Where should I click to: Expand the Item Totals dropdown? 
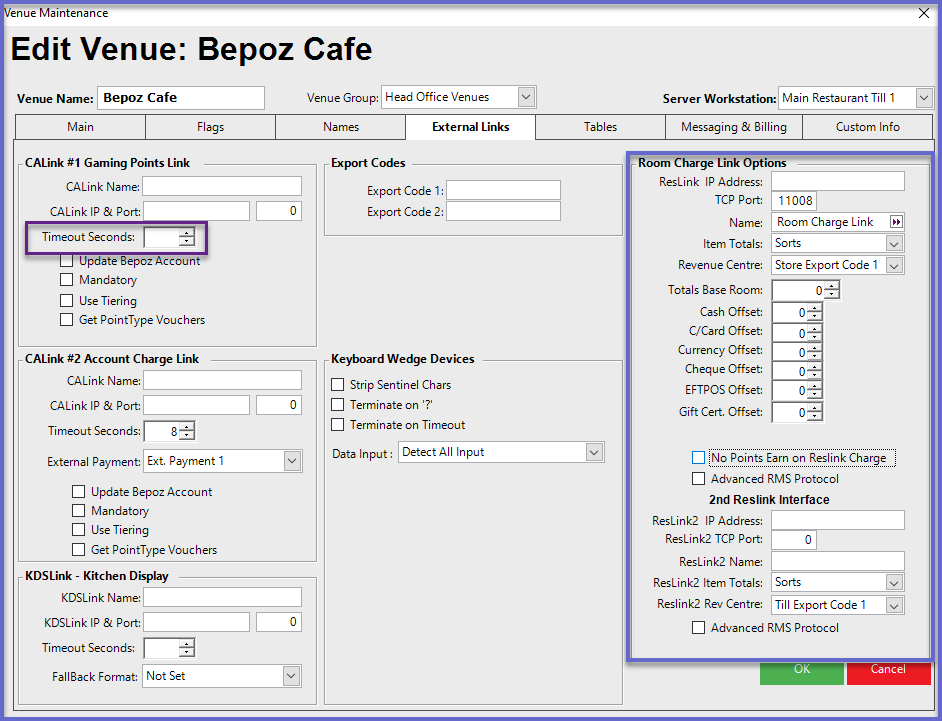click(894, 243)
